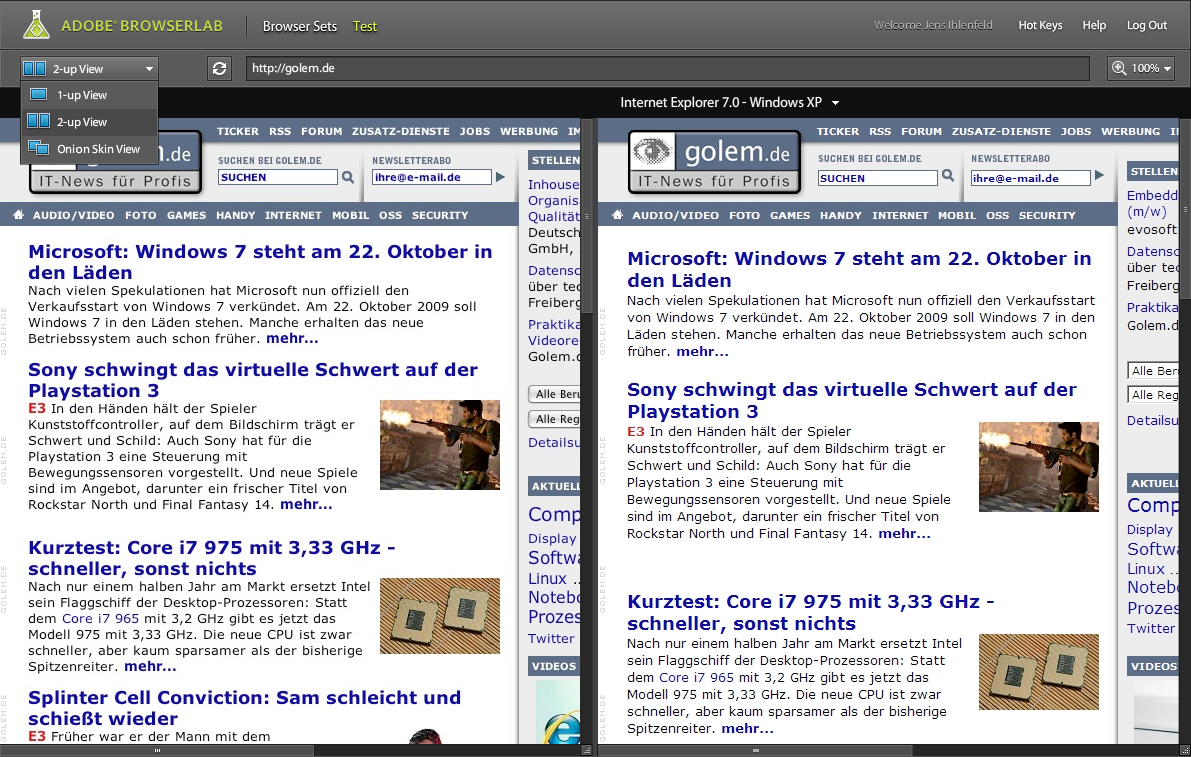Submit newsletter arrow in left pane
This screenshot has width=1191, height=757.
[501, 177]
